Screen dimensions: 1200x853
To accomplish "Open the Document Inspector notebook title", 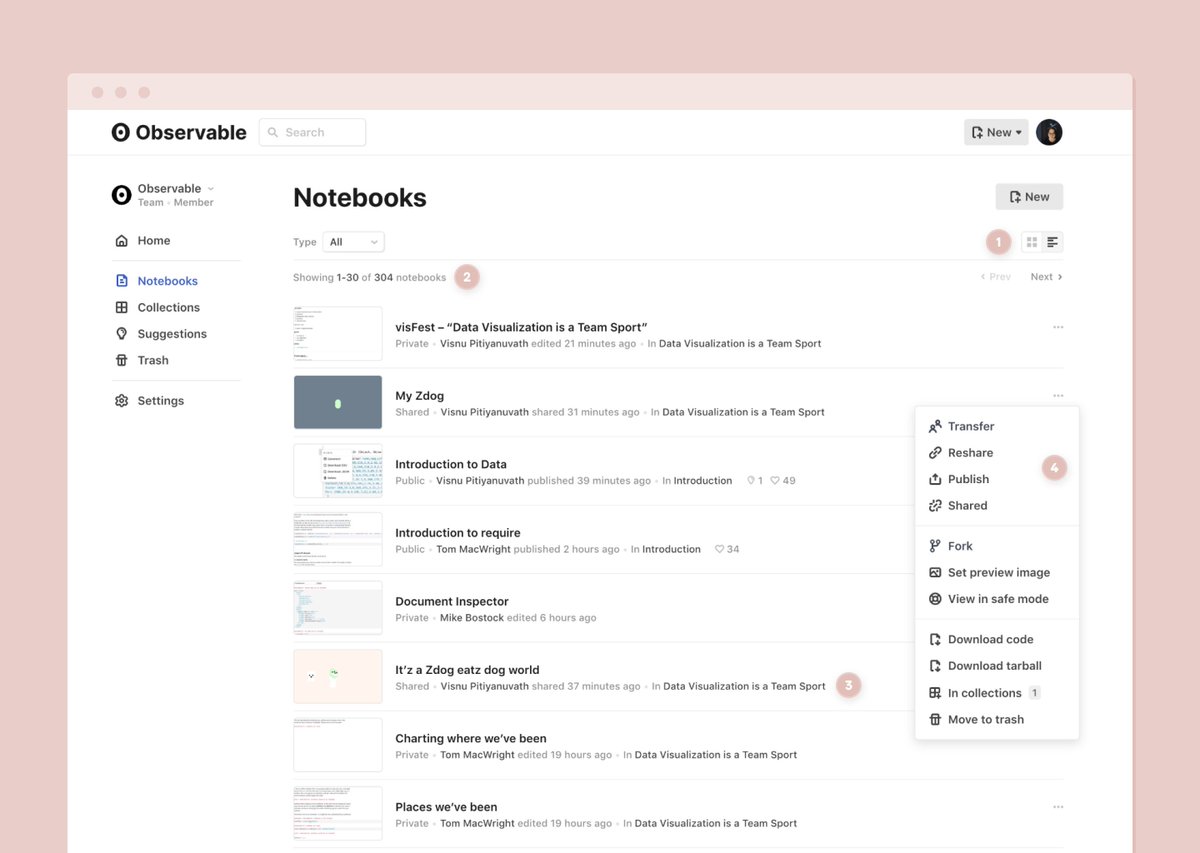I will tap(452, 602).
